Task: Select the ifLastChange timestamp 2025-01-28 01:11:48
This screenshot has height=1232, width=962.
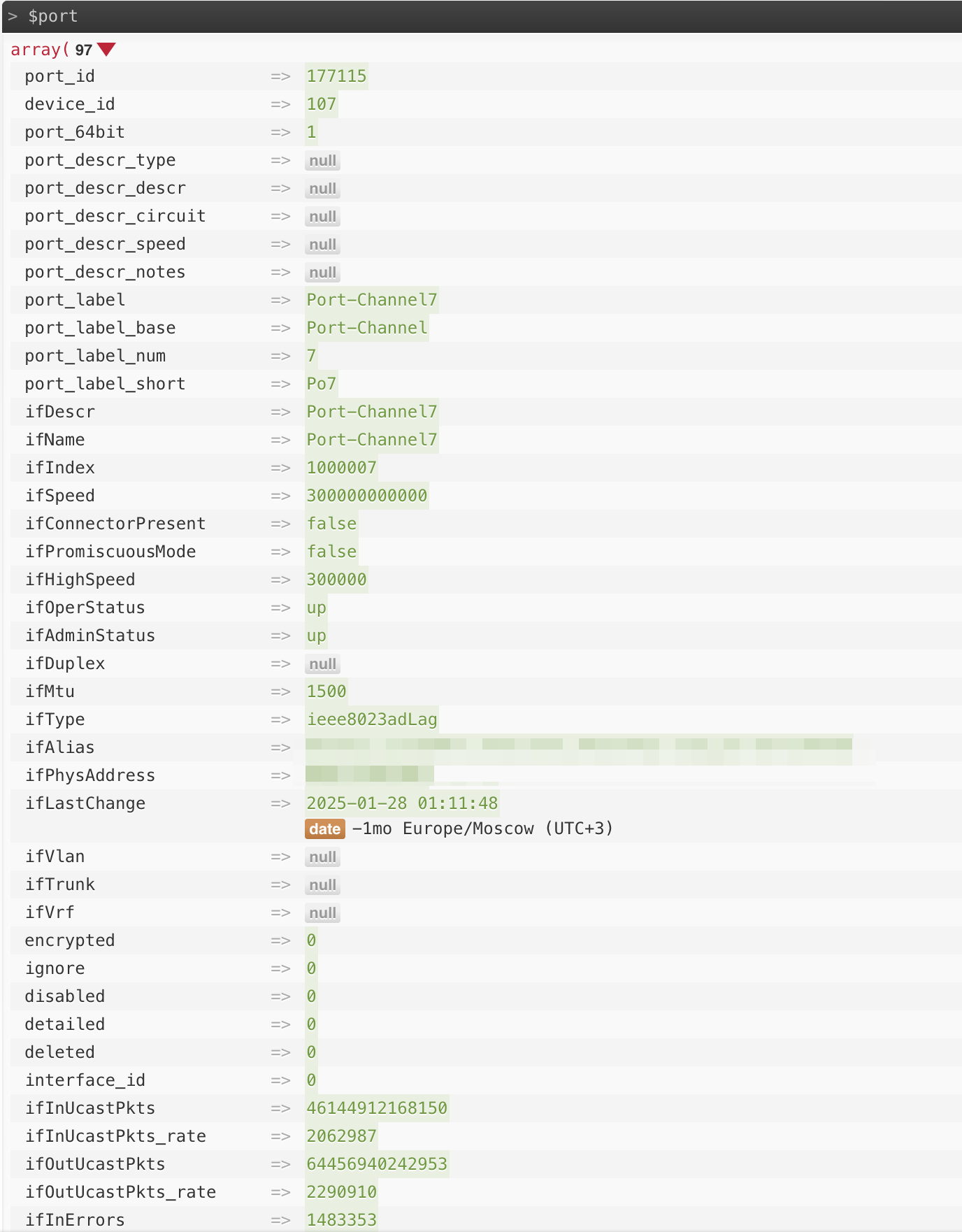Action: click(x=402, y=803)
